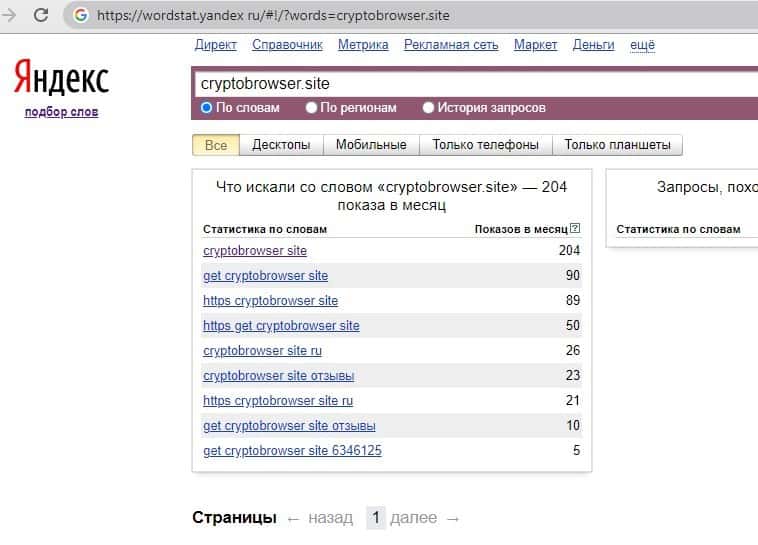Click the подбор слов link

tap(61, 112)
